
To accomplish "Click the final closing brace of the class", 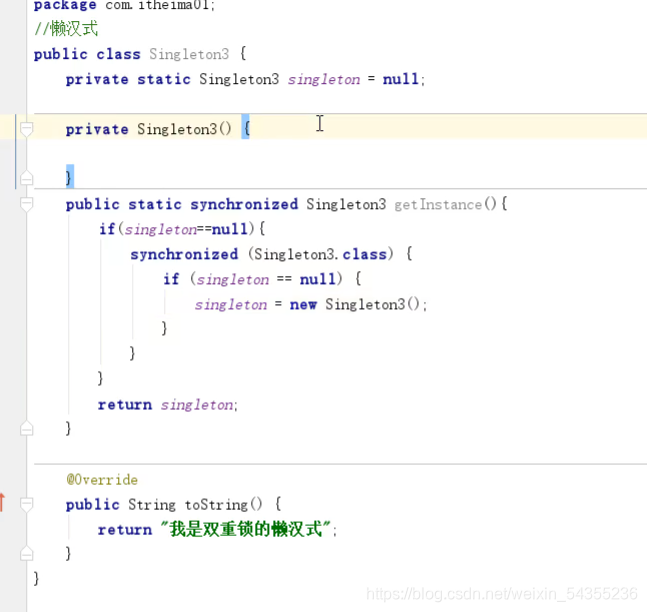I will pos(36,578).
